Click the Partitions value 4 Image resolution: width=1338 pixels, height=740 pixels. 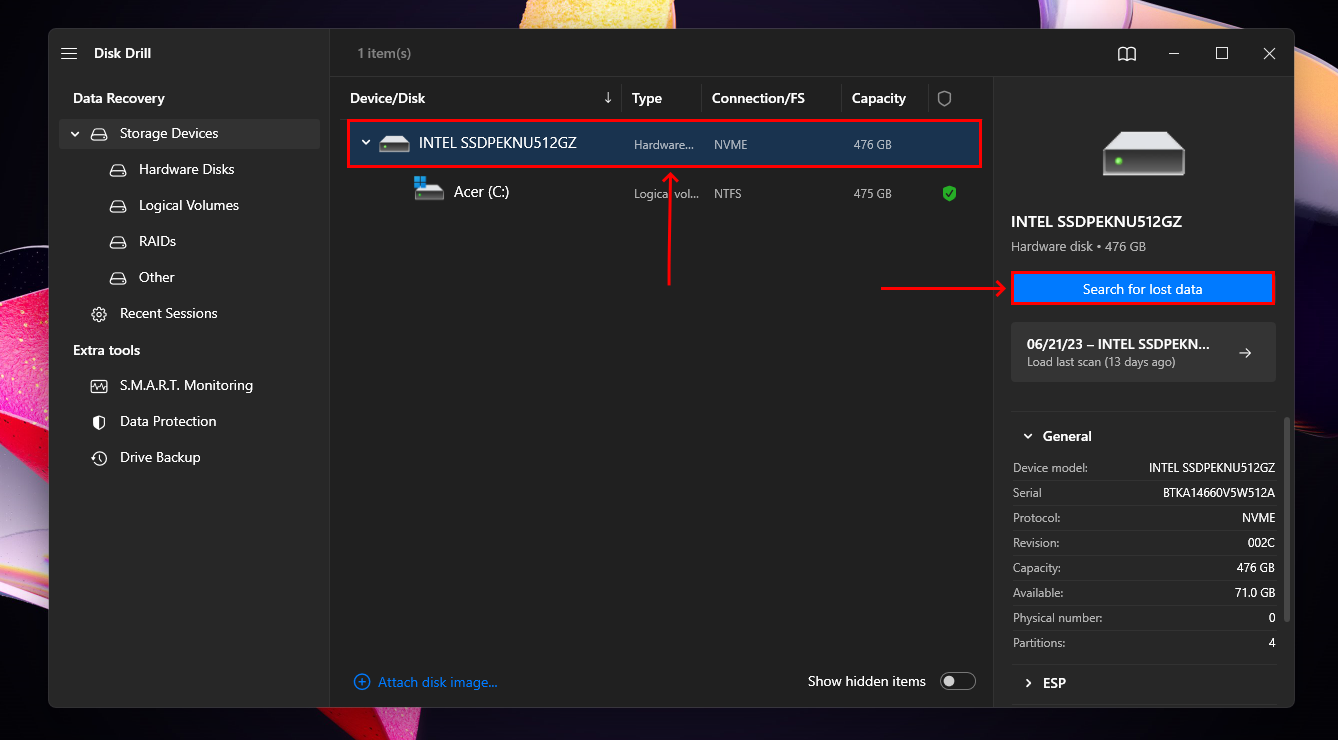point(1272,643)
